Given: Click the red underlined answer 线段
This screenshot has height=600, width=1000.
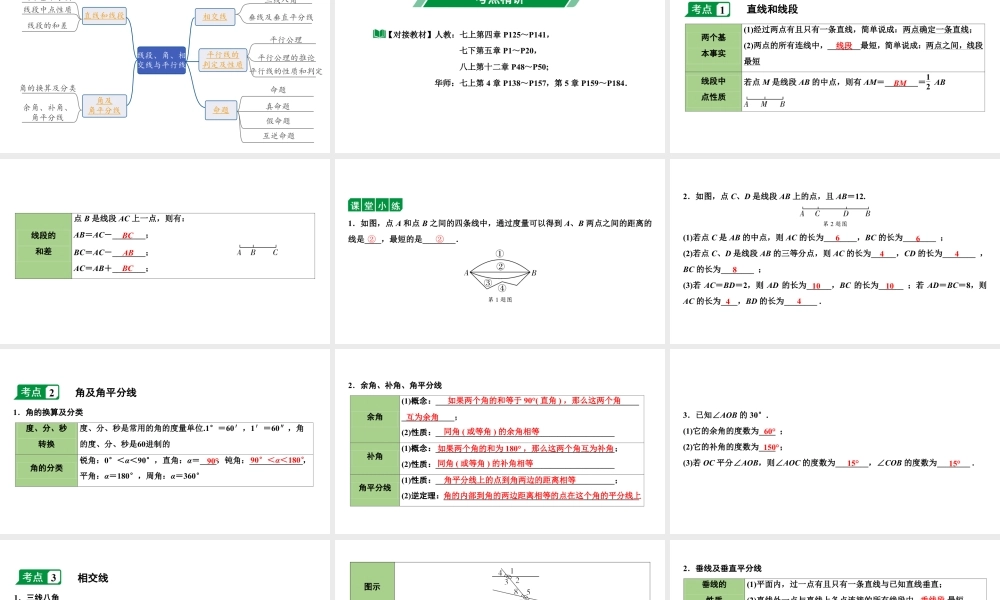Looking at the screenshot, I should pos(844,46).
